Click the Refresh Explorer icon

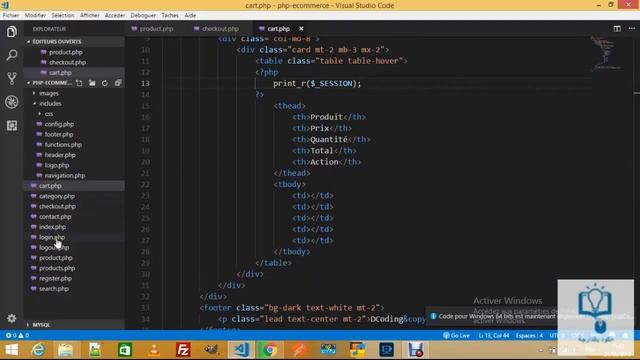click(x=105, y=83)
